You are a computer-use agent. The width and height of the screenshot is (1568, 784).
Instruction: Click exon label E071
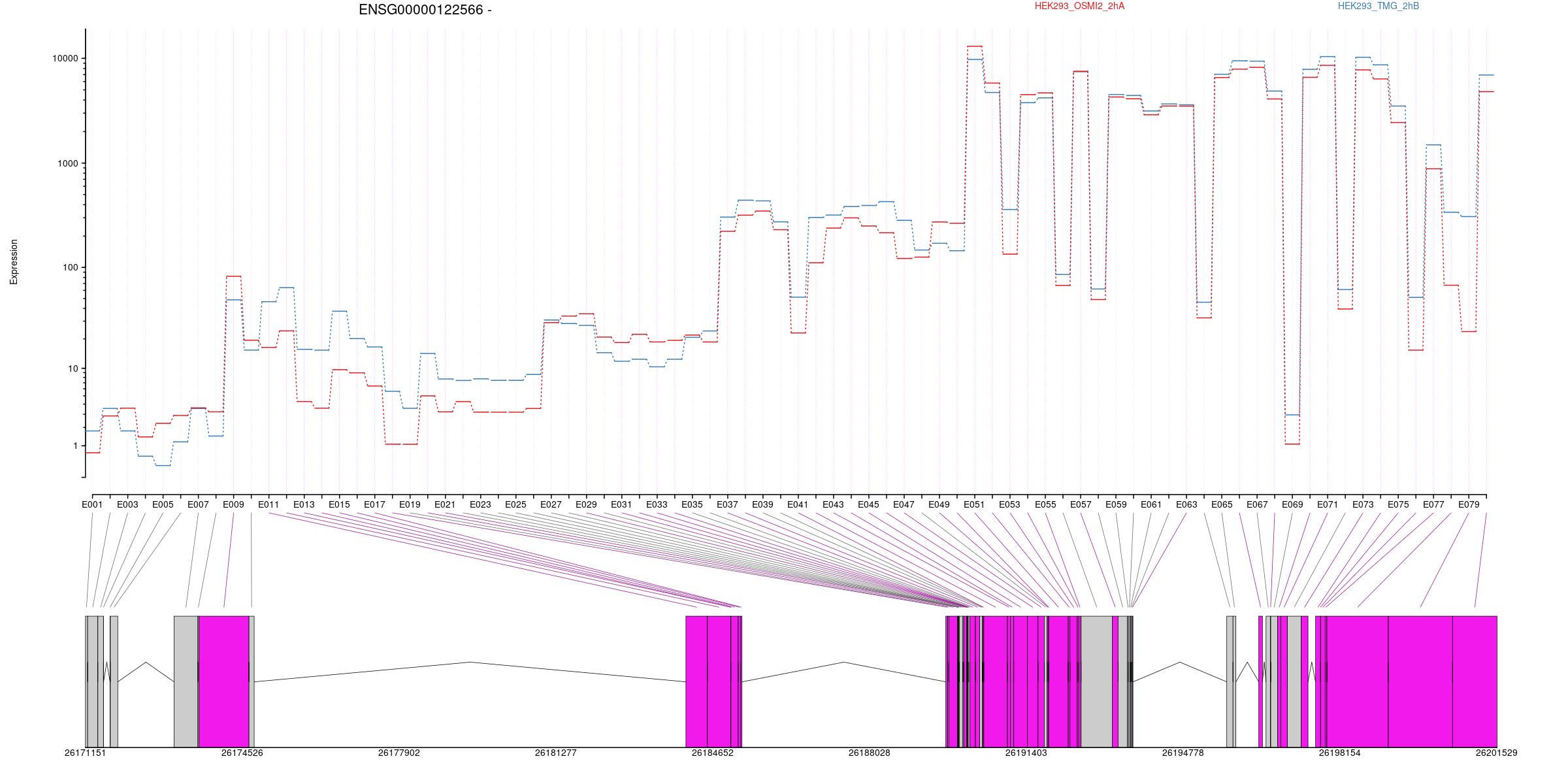click(1328, 504)
